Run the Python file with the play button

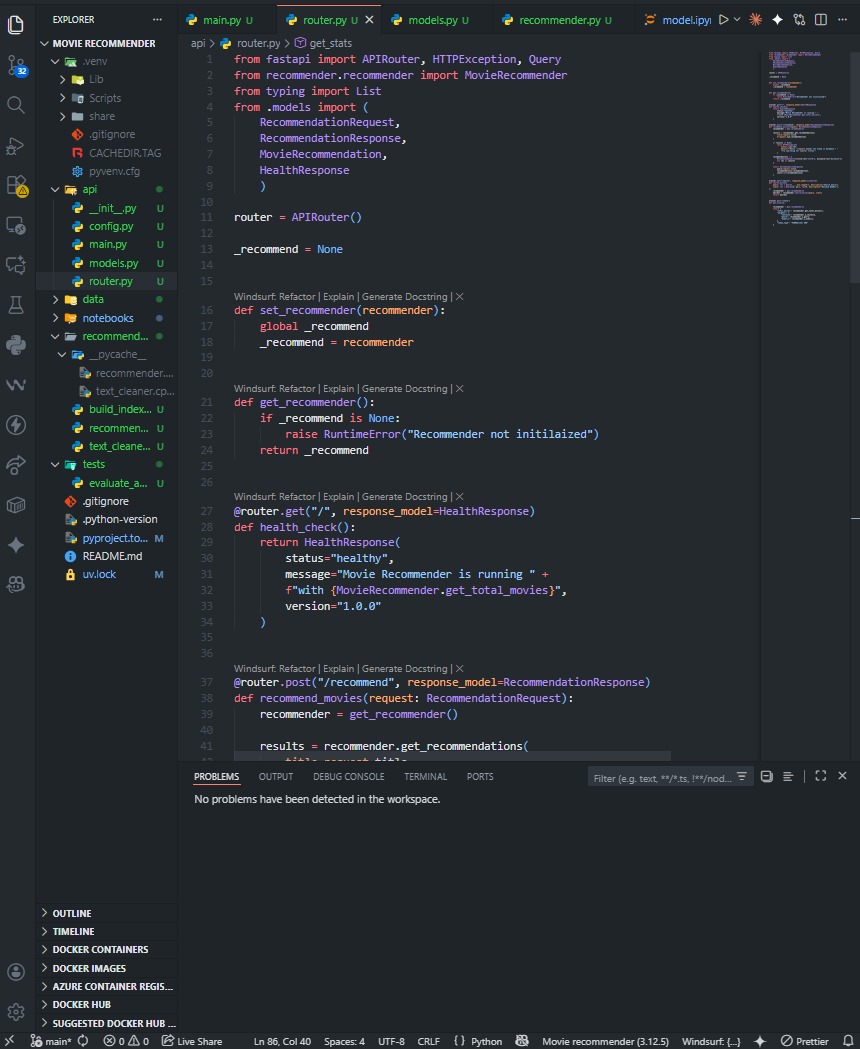tap(725, 19)
